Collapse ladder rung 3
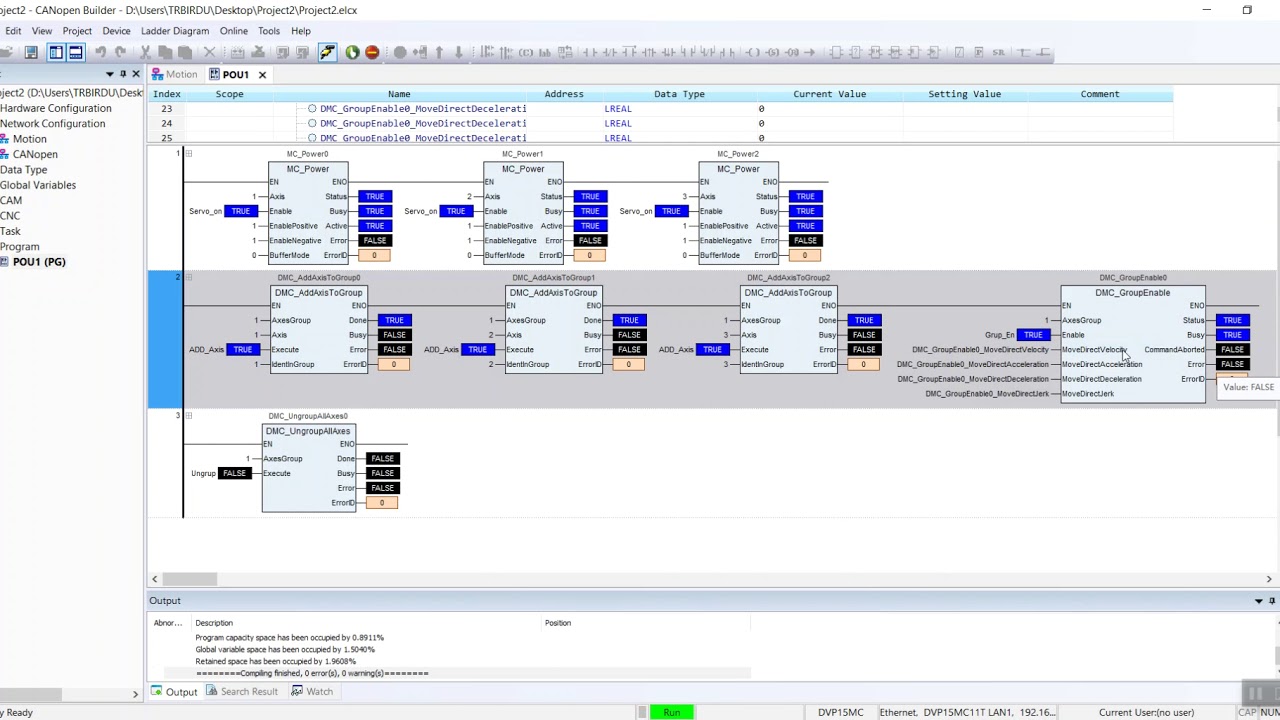 pyautogui.click(x=188, y=415)
